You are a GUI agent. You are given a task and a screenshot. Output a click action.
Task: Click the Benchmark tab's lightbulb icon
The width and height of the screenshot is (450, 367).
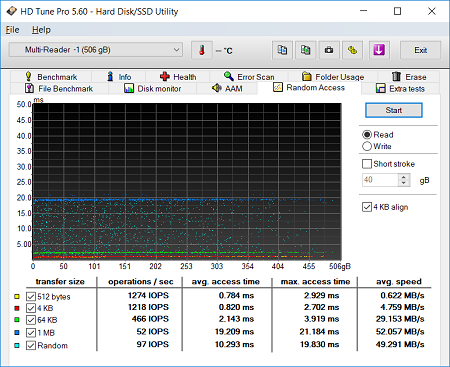pos(29,76)
